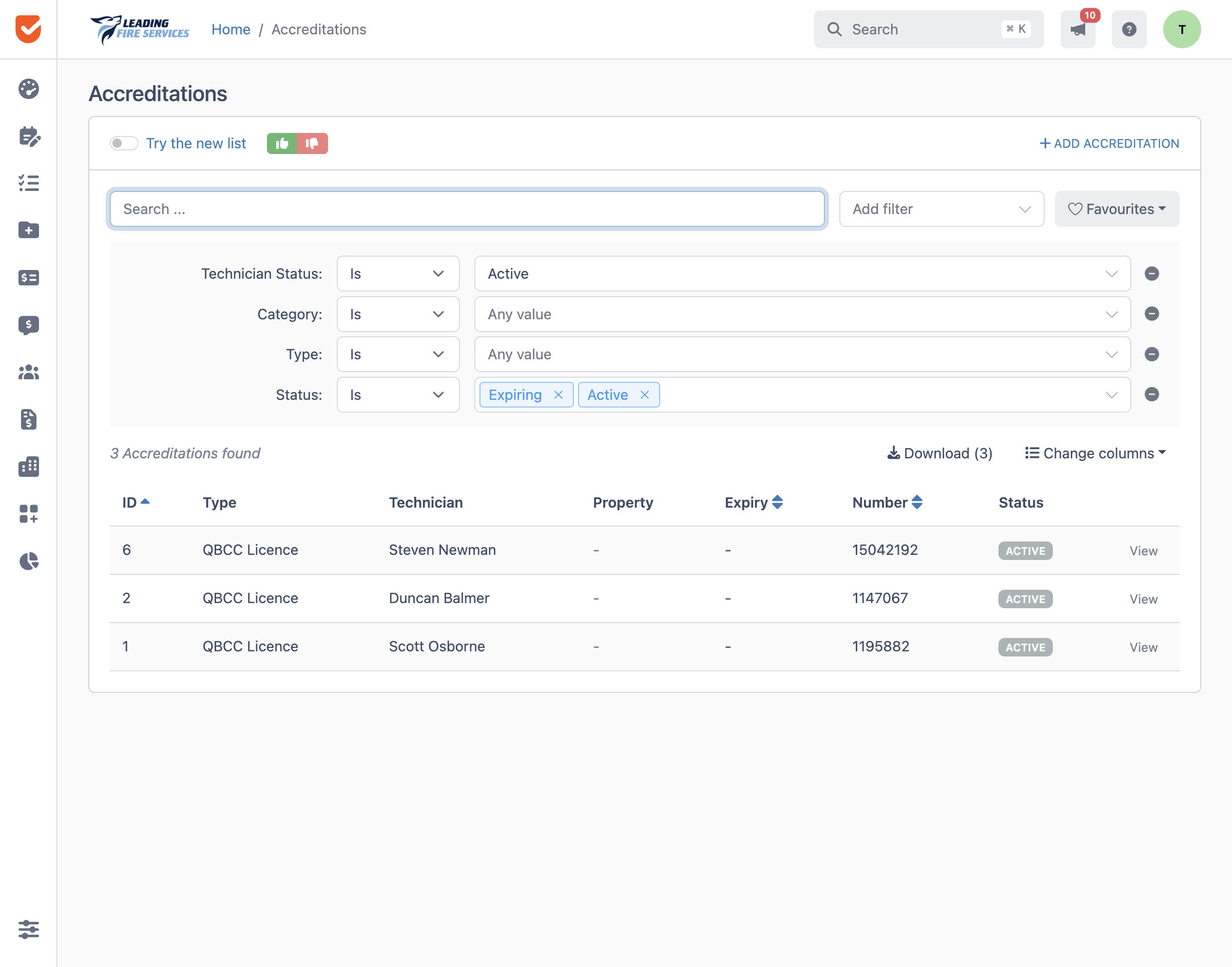View Steven Newman's accreditation

[1143, 551]
